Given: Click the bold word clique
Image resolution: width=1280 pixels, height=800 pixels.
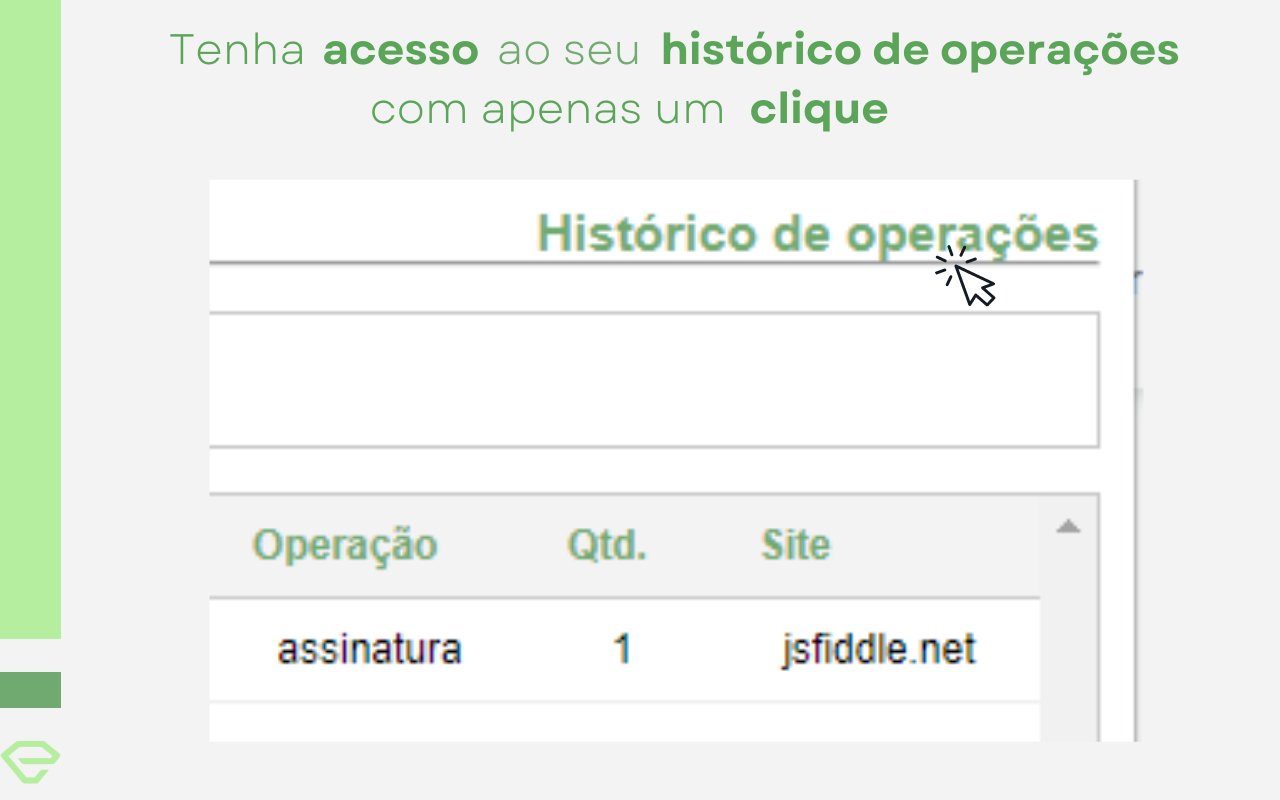Looking at the screenshot, I should 819,109.
